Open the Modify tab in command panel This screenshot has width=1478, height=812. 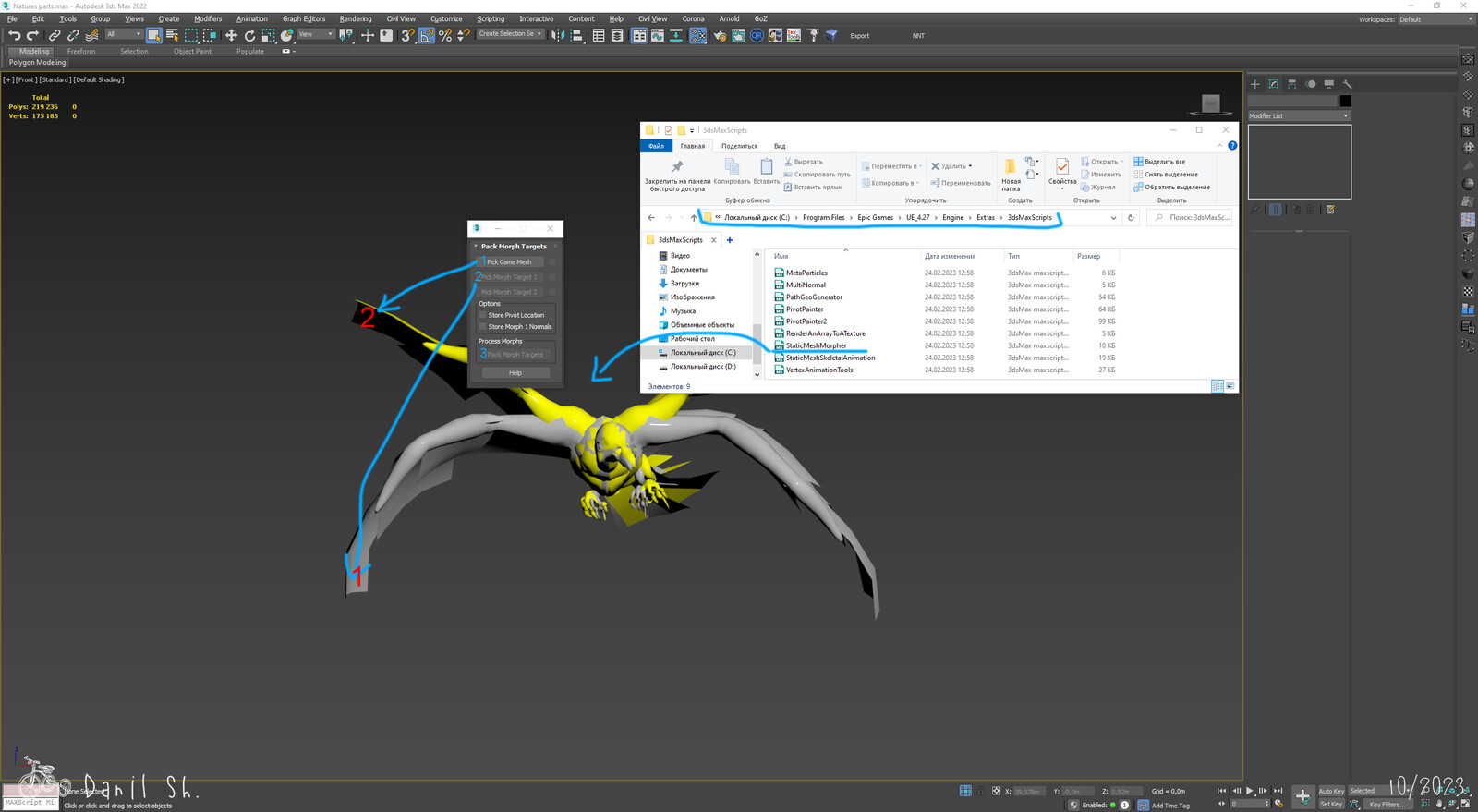point(1274,84)
